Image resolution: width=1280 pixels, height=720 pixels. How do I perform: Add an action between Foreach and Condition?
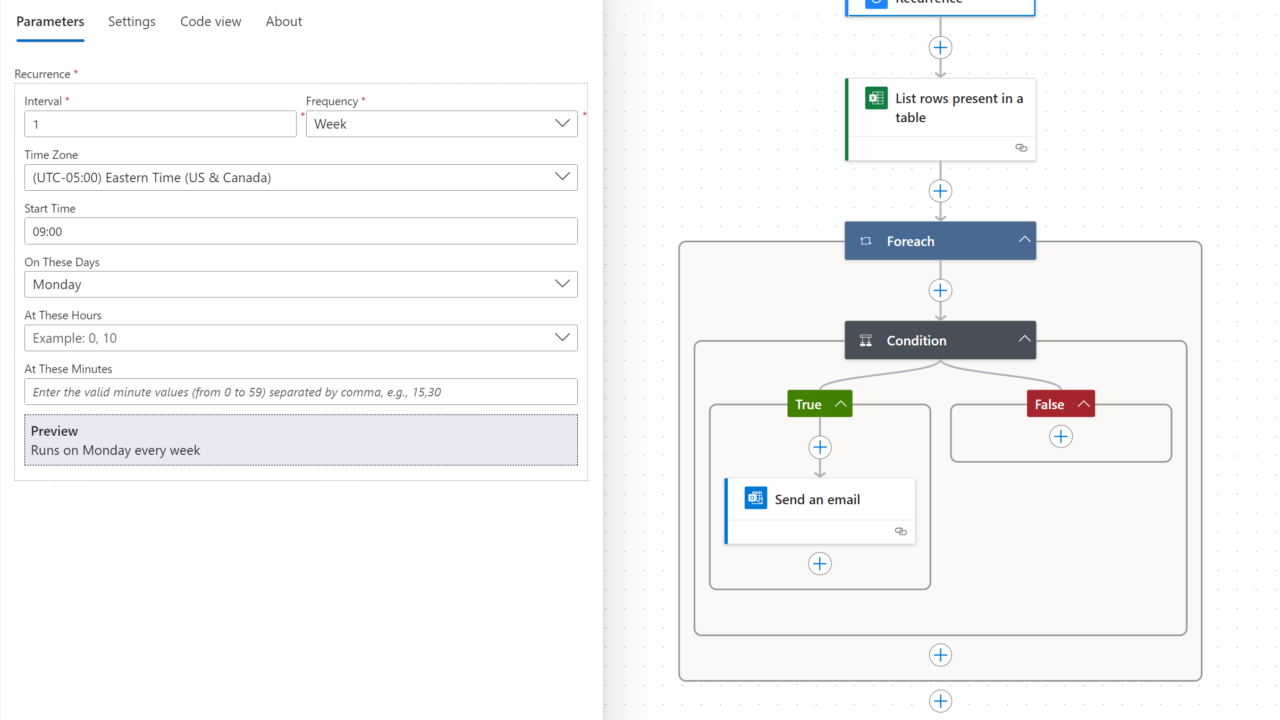(x=940, y=290)
